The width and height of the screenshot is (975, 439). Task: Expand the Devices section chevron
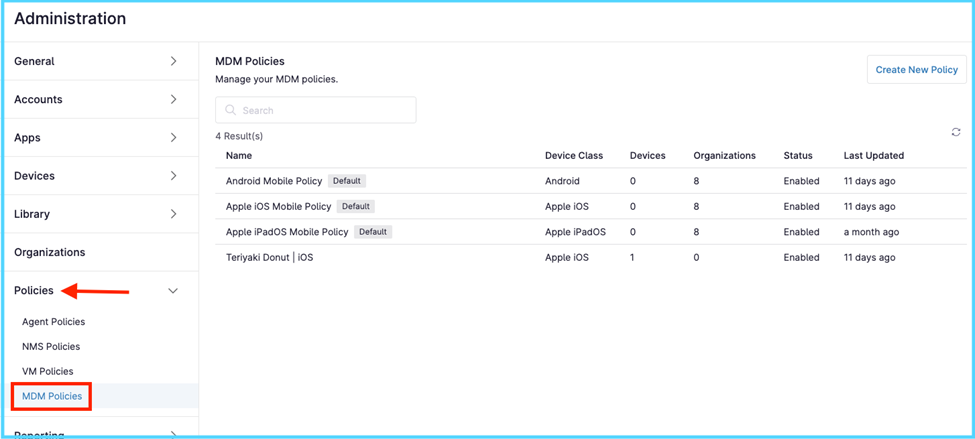point(173,175)
